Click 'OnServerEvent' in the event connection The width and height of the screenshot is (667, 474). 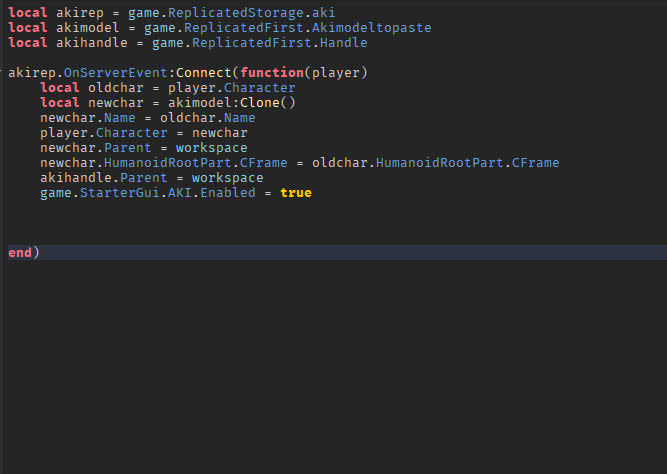point(116,73)
